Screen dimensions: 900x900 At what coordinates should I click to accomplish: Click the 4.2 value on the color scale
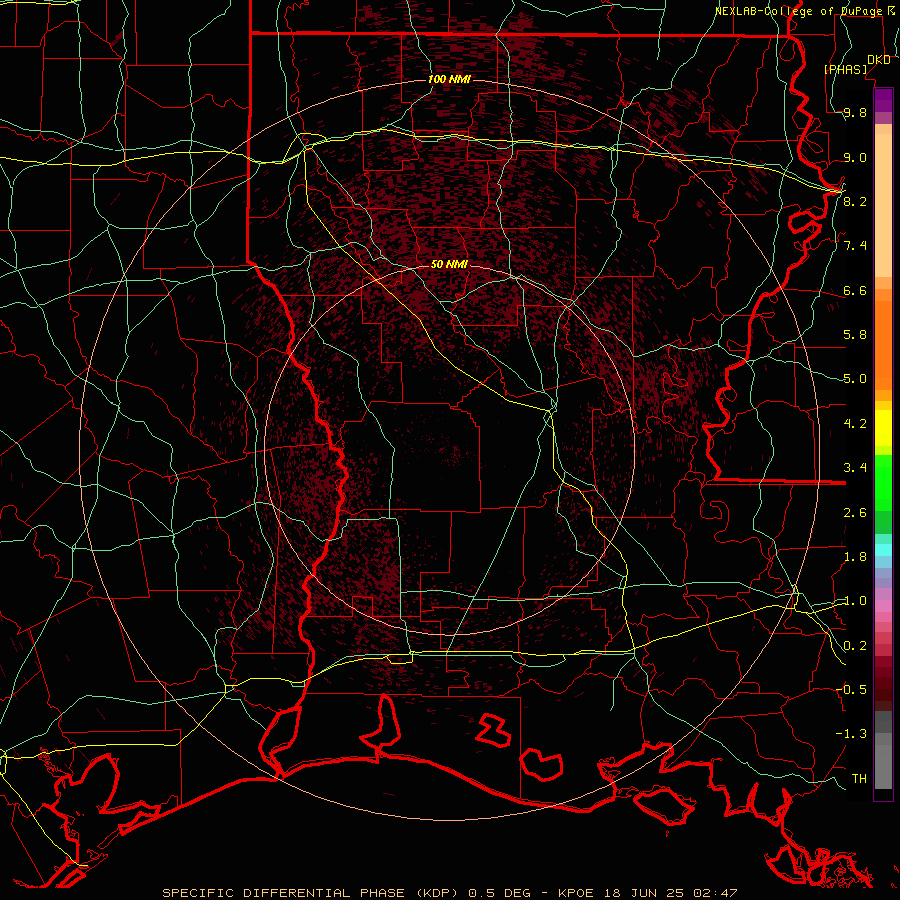(x=855, y=424)
